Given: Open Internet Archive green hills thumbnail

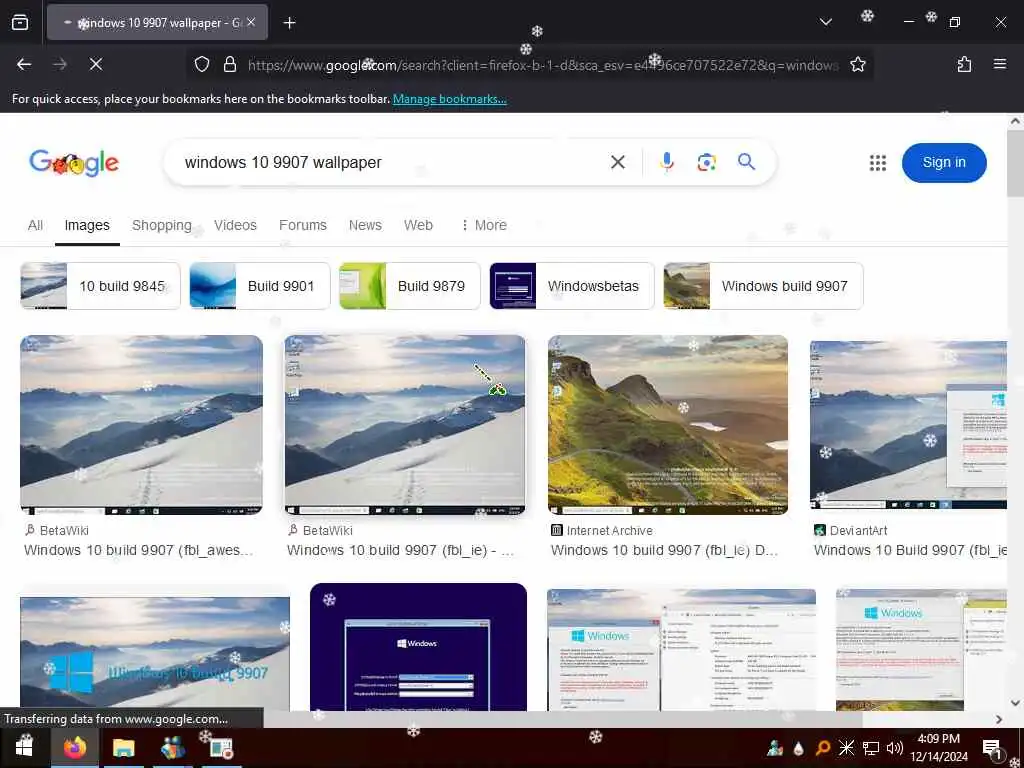Looking at the screenshot, I should coord(667,424).
